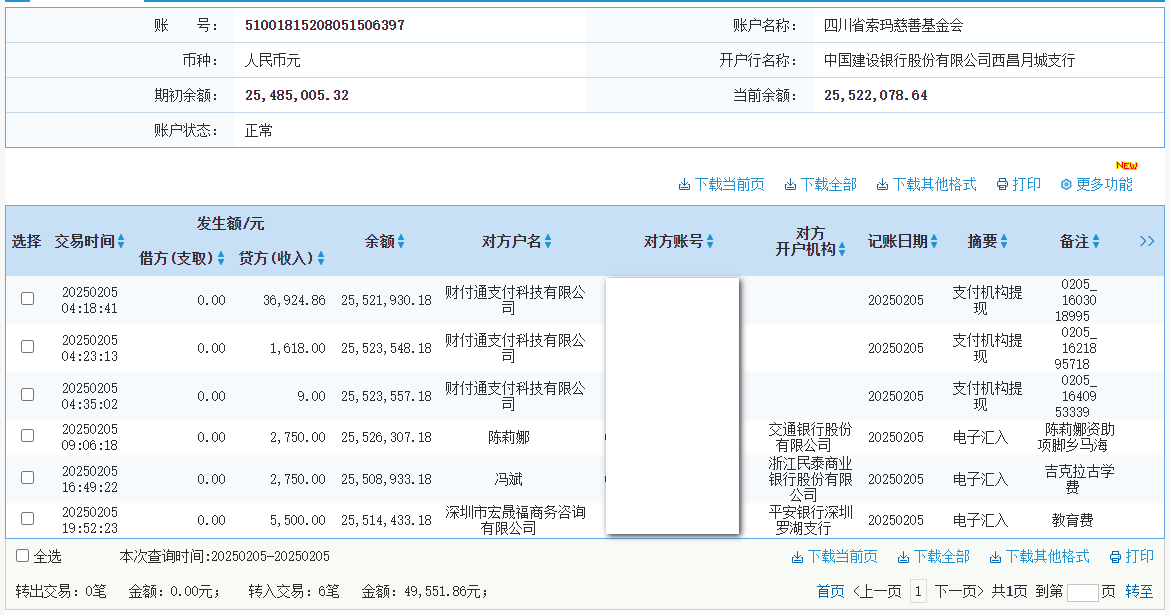Sort by 摘要 arrows
The image size is (1170, 615).
click(1004, 241)
